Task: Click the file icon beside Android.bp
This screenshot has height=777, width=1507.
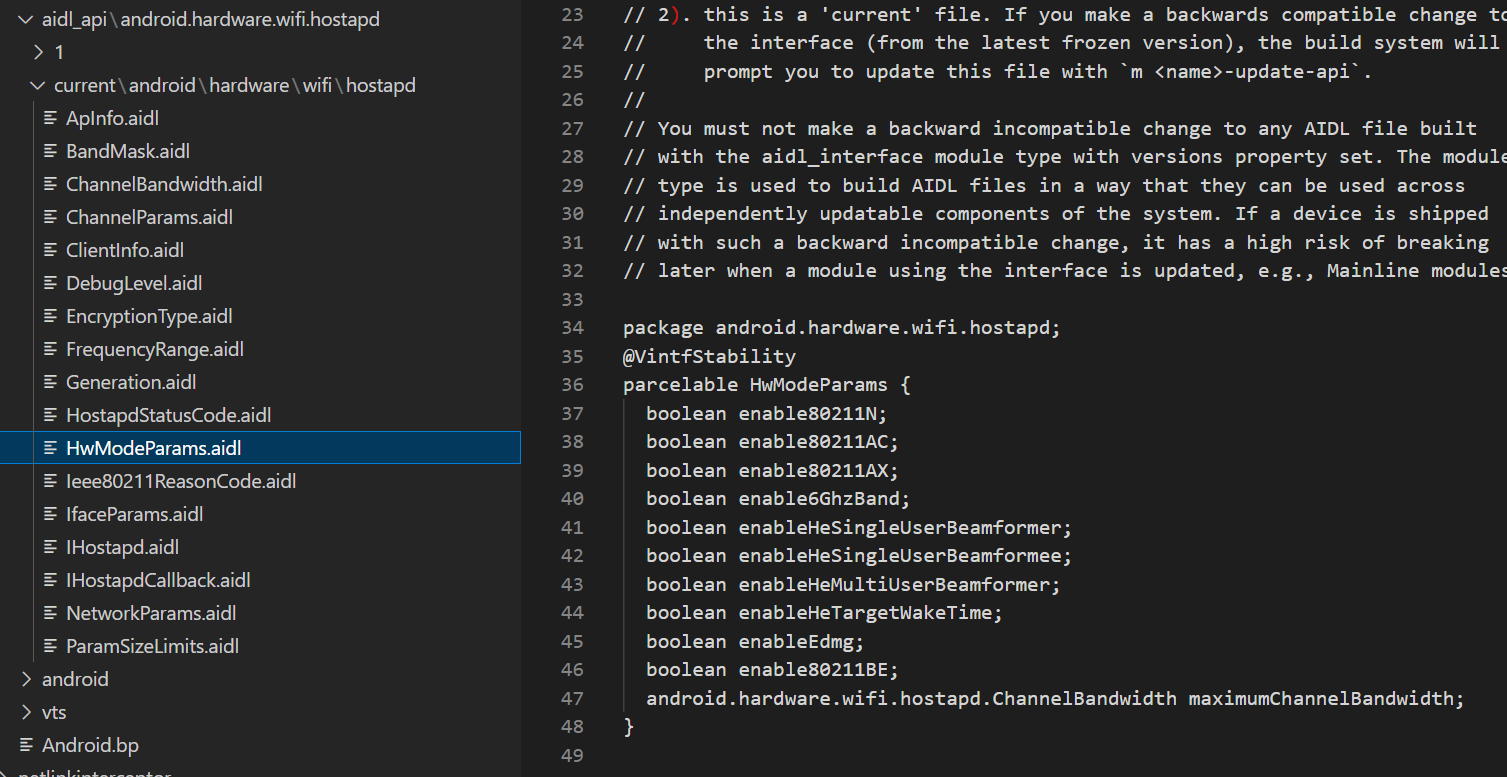Action: tap(26, 745)
